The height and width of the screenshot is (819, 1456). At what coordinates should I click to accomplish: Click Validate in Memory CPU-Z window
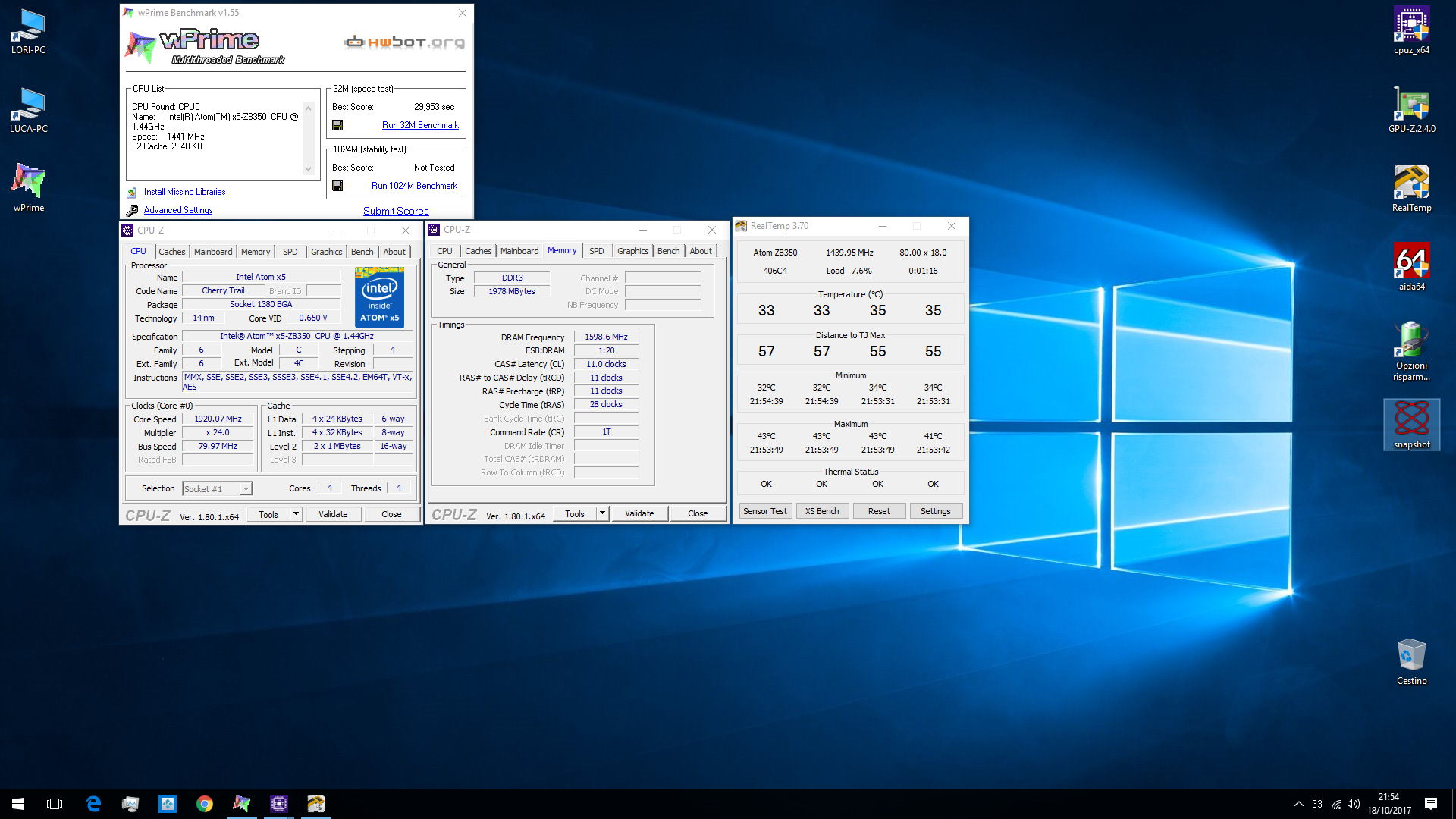coord(639,513)
